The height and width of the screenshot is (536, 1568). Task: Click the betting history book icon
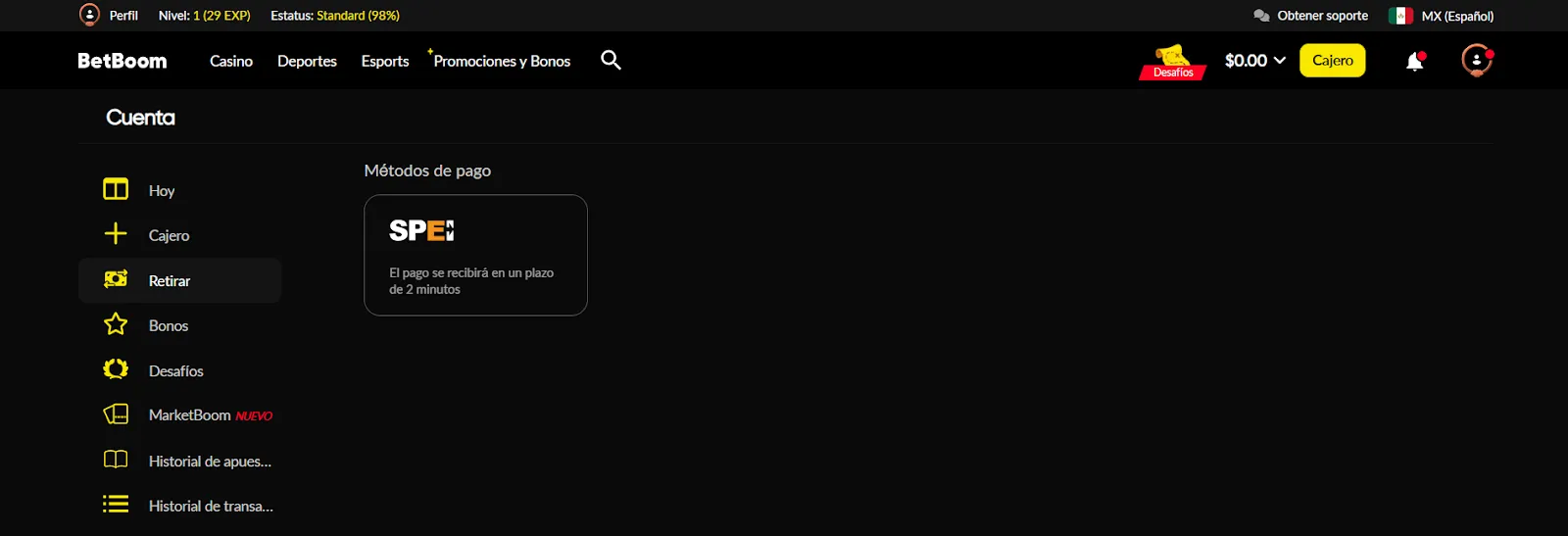116,460
